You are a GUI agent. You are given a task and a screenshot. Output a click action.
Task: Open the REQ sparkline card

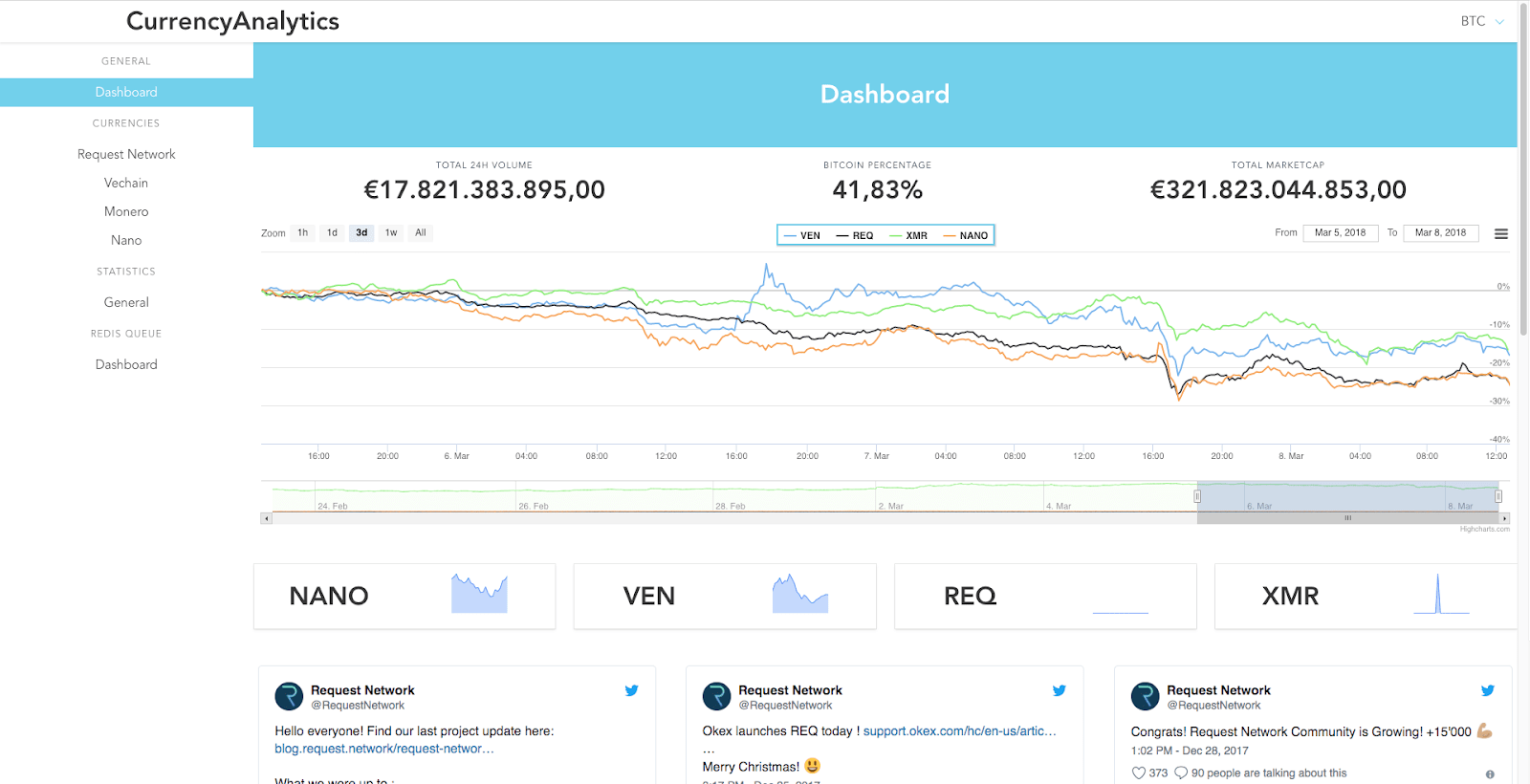1045,596
